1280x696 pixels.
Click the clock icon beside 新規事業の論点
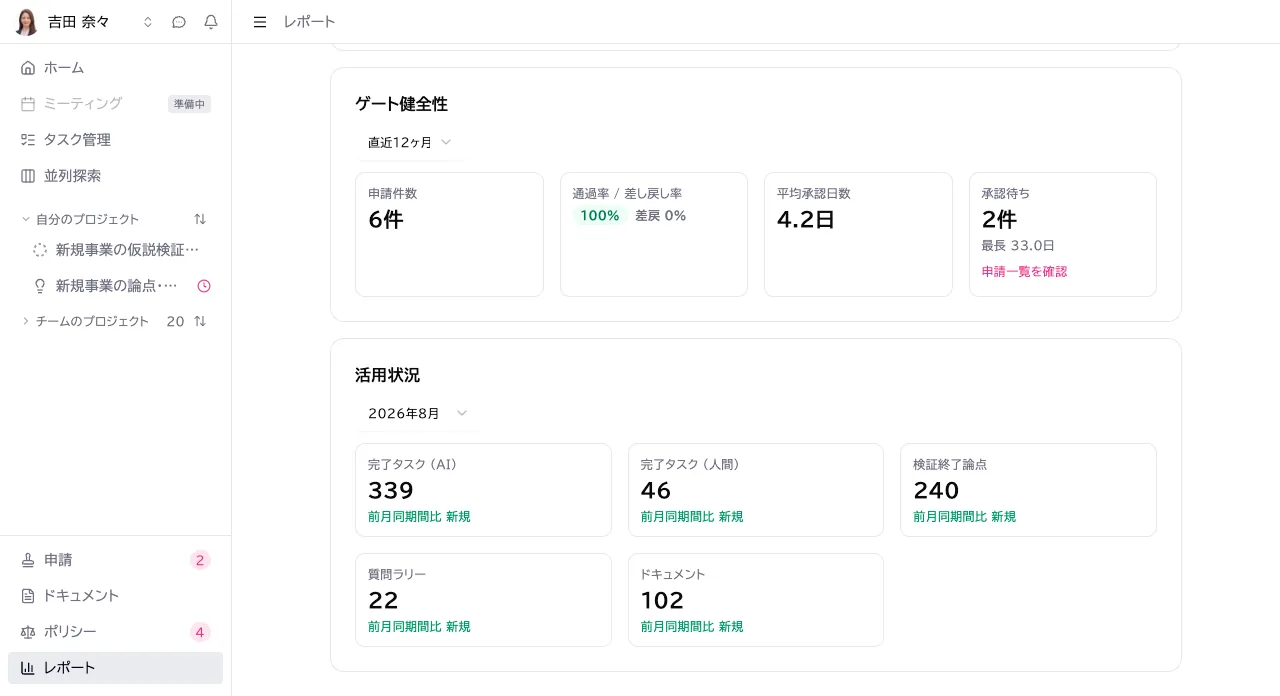pos(204,286)
